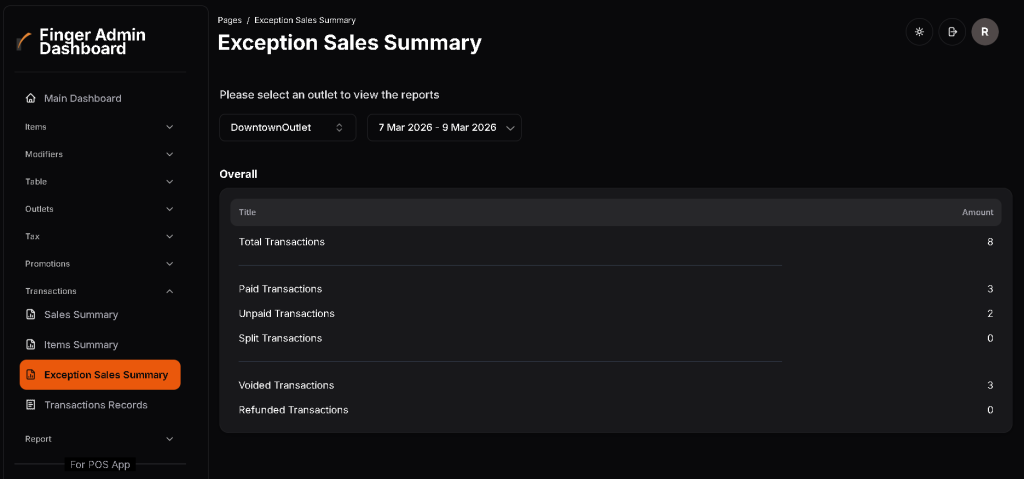Expand the Items sidebar section
Viewport: 1024px width, 479px height.
point(99,127)
